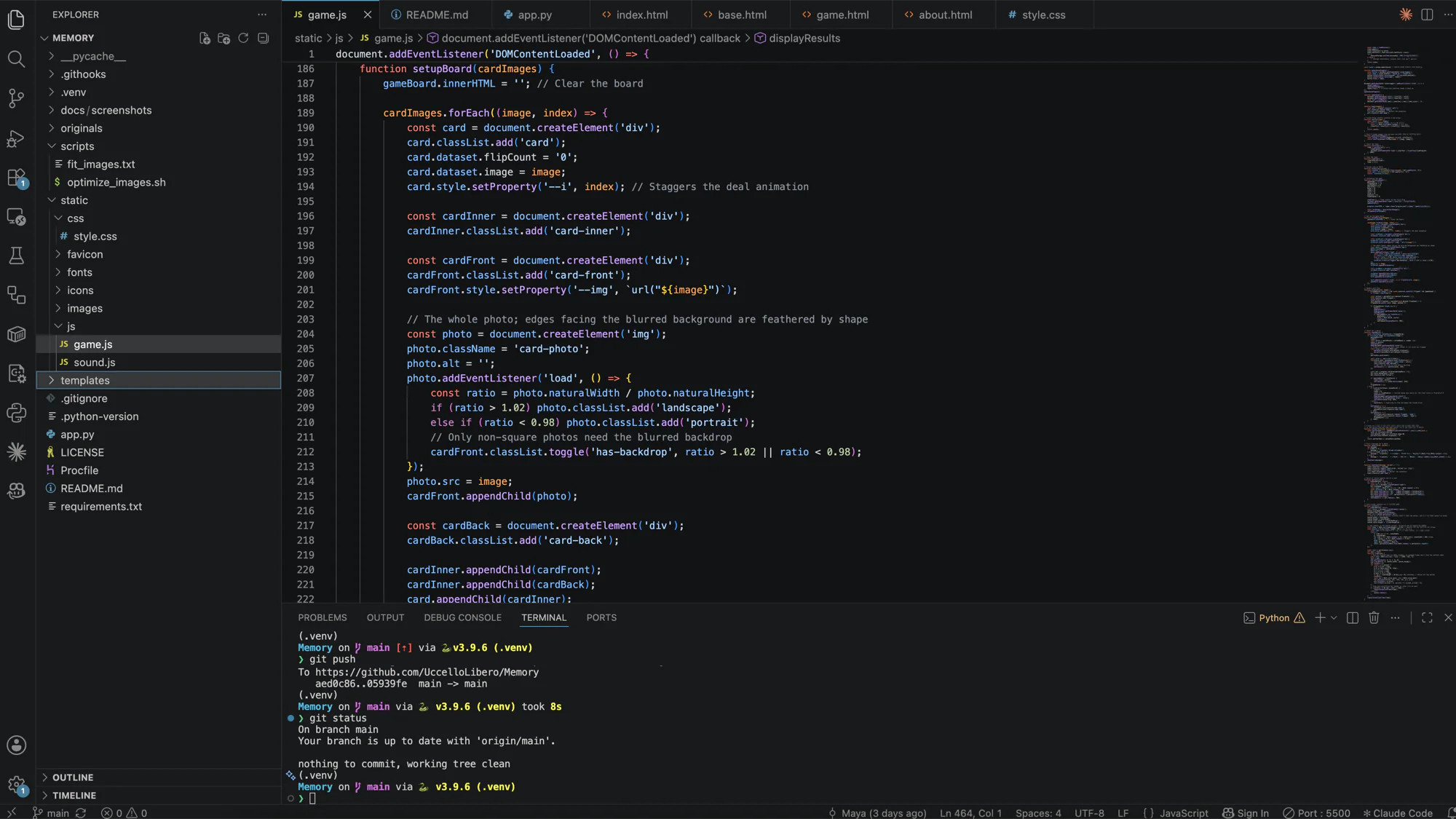The height and width of the screenshot is (819, 1456).
Task: Refresh the Explorer file tree
Action: coord(244,38)
